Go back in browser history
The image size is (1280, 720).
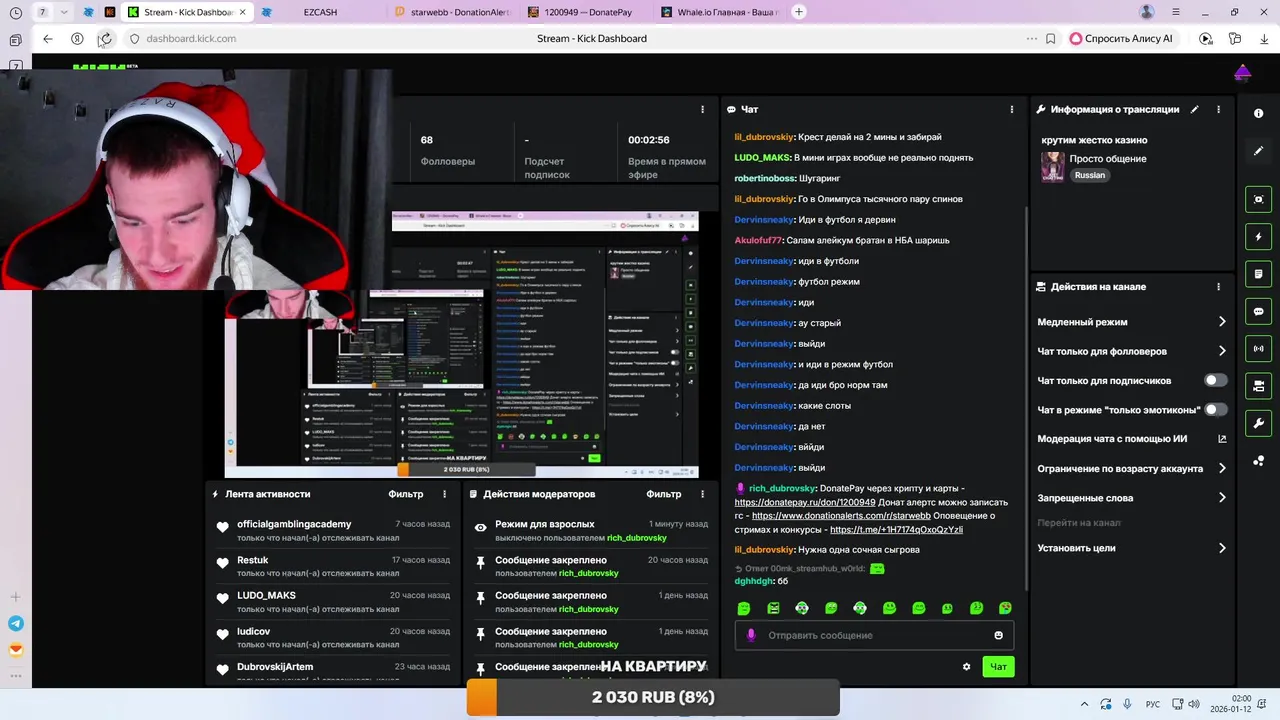click(48, 38)
